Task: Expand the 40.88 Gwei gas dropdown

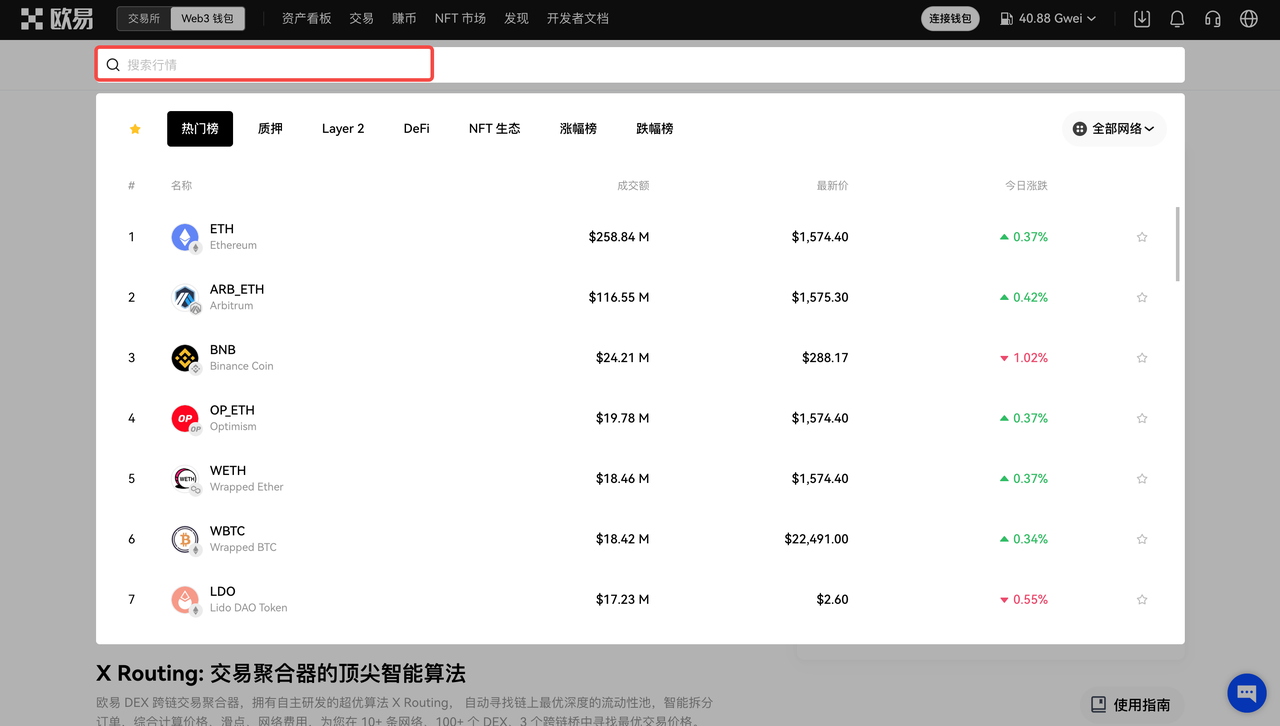Action: pyautogui.click(x=1047, y=19)
